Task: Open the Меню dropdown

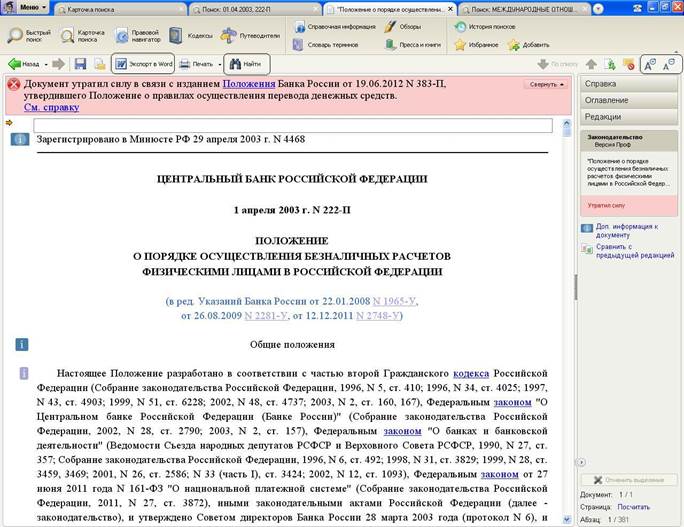Action: pyautogui.click(x=25, y=7)
